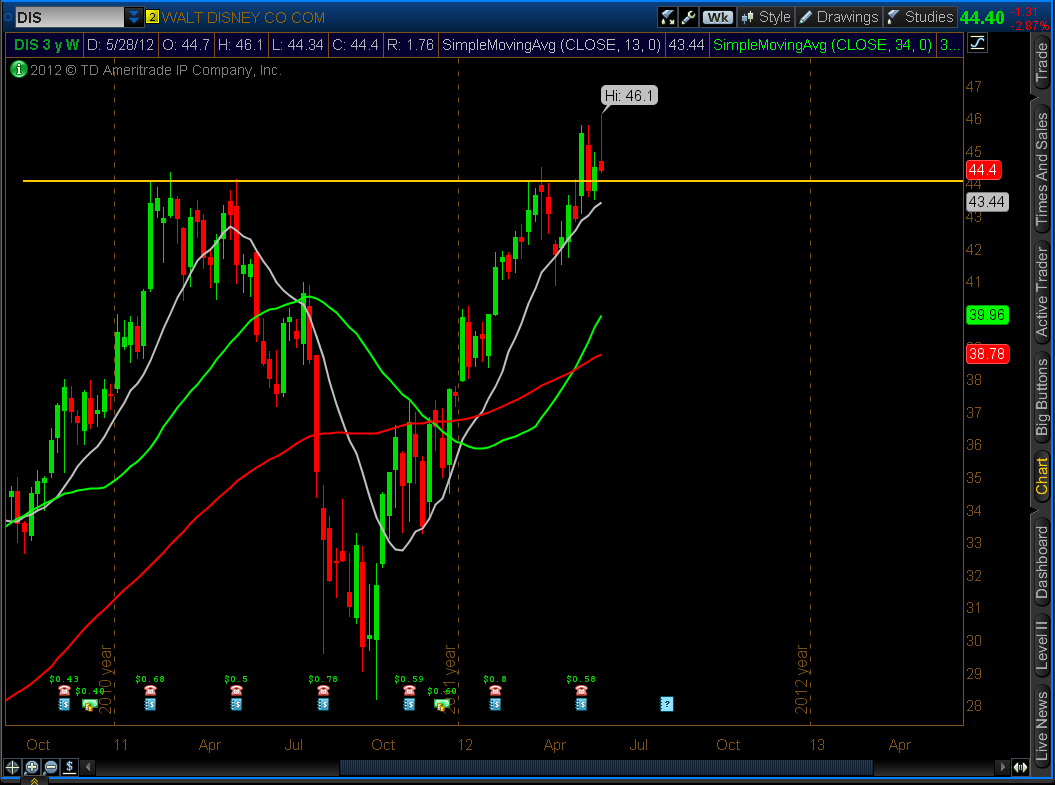
Task: Click the dollar sign price tool icon
Action: (69, 767)
